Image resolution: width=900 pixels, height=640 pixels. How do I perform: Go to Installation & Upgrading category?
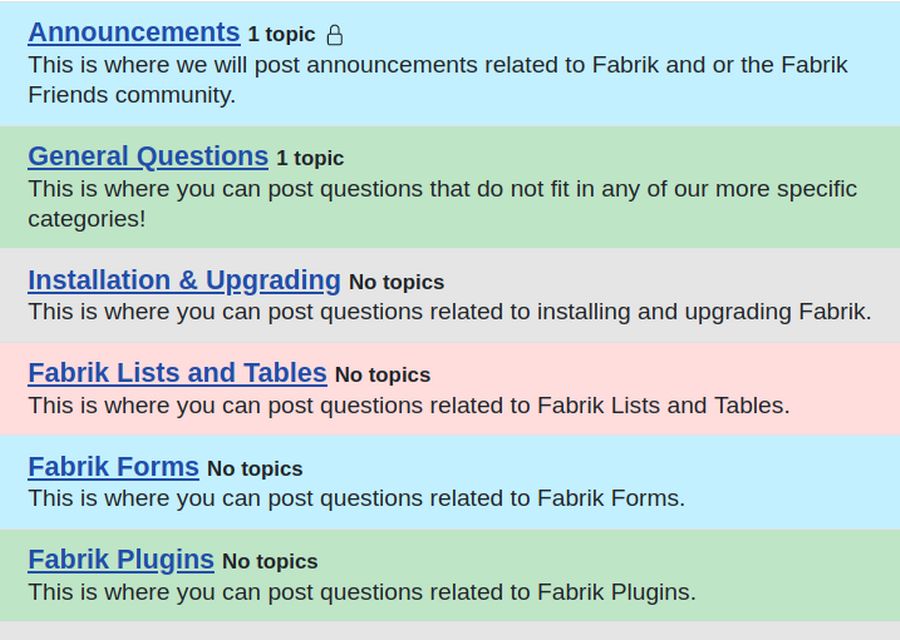point(184,280)
